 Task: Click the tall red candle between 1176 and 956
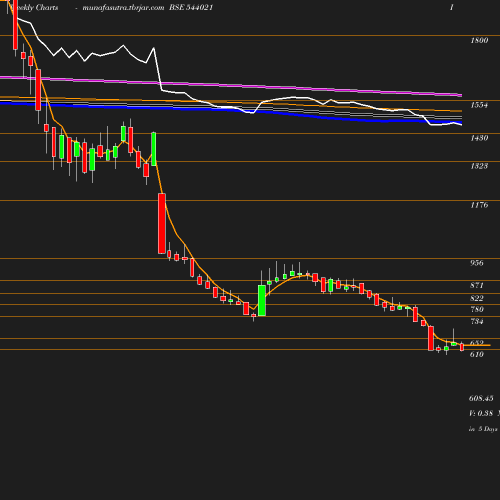pos(162,223)
